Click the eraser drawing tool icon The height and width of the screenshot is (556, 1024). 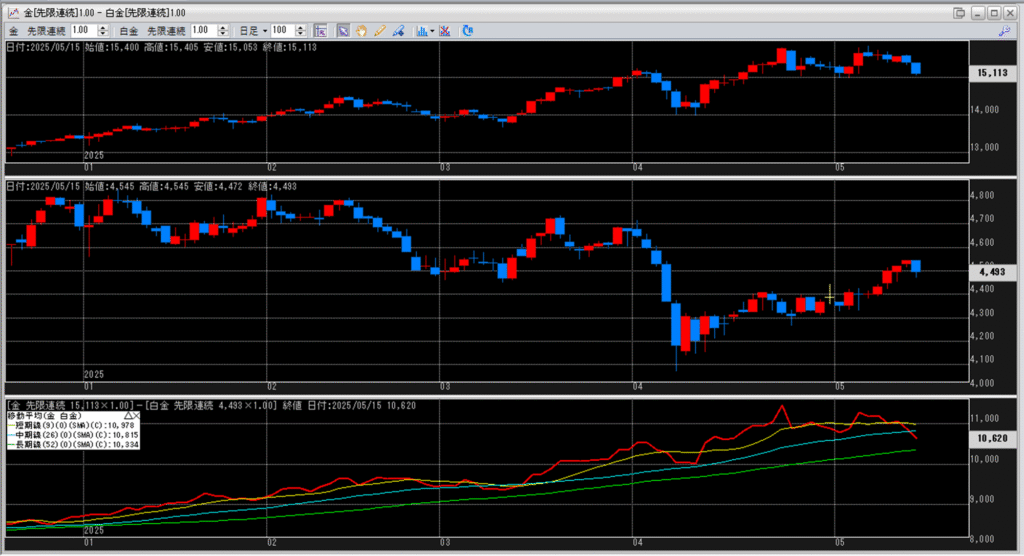pos(397,31)
